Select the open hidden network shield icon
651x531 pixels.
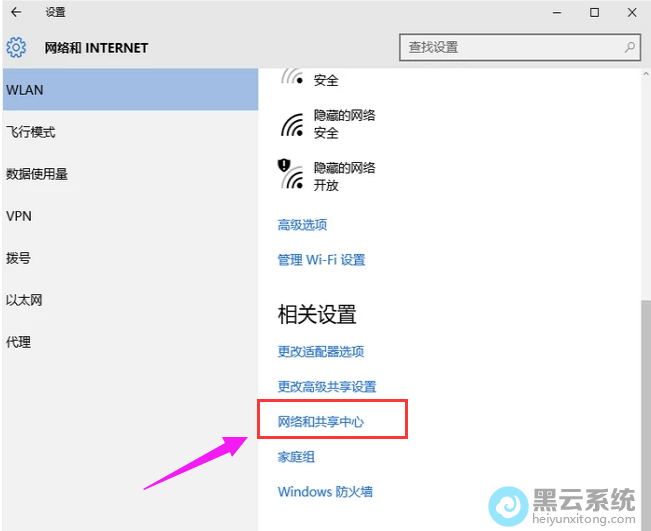point(290,175)
